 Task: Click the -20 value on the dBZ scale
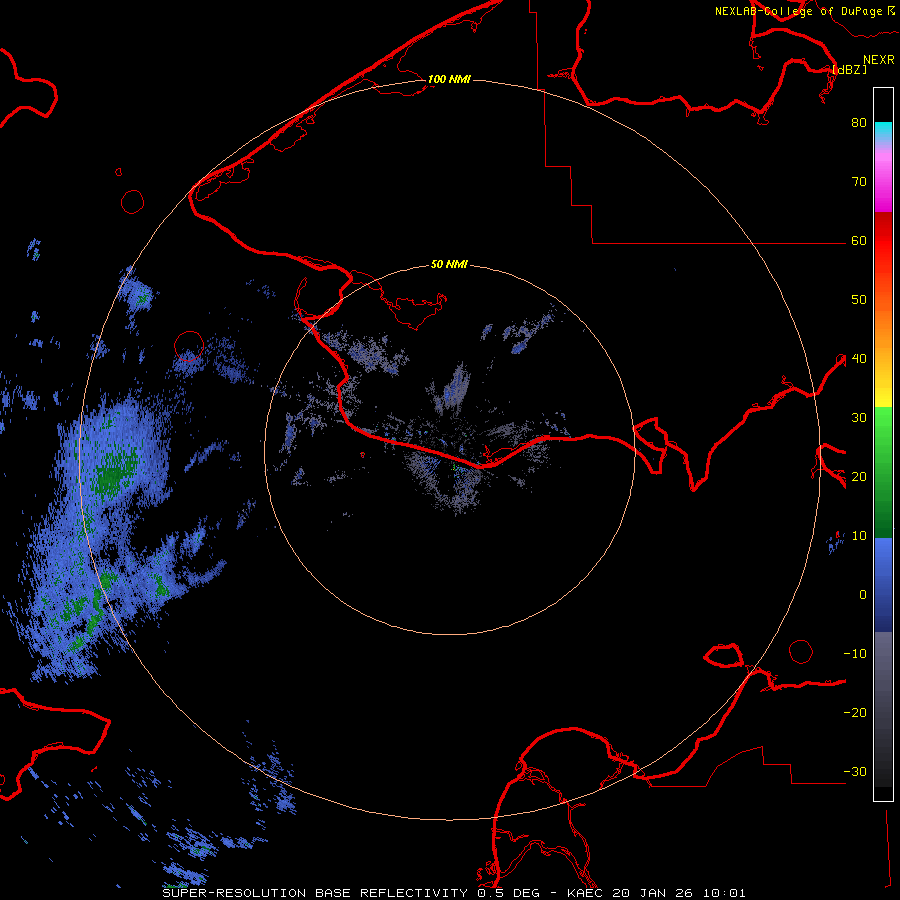855,712
